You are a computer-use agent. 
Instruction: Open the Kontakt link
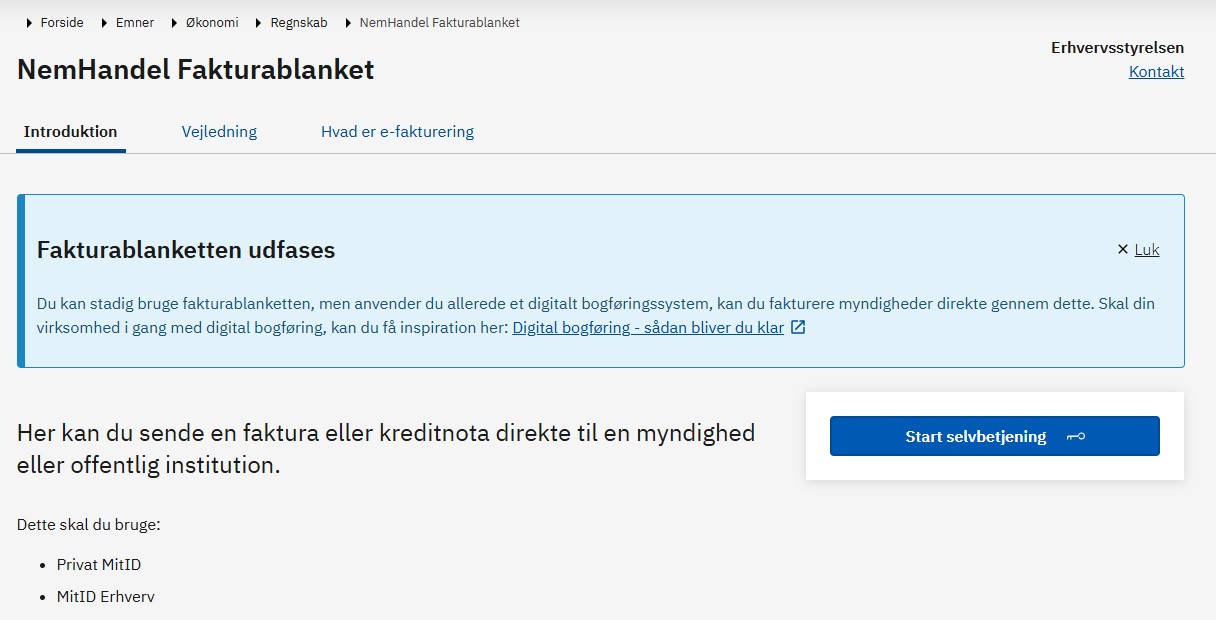tap(1156, 72)
